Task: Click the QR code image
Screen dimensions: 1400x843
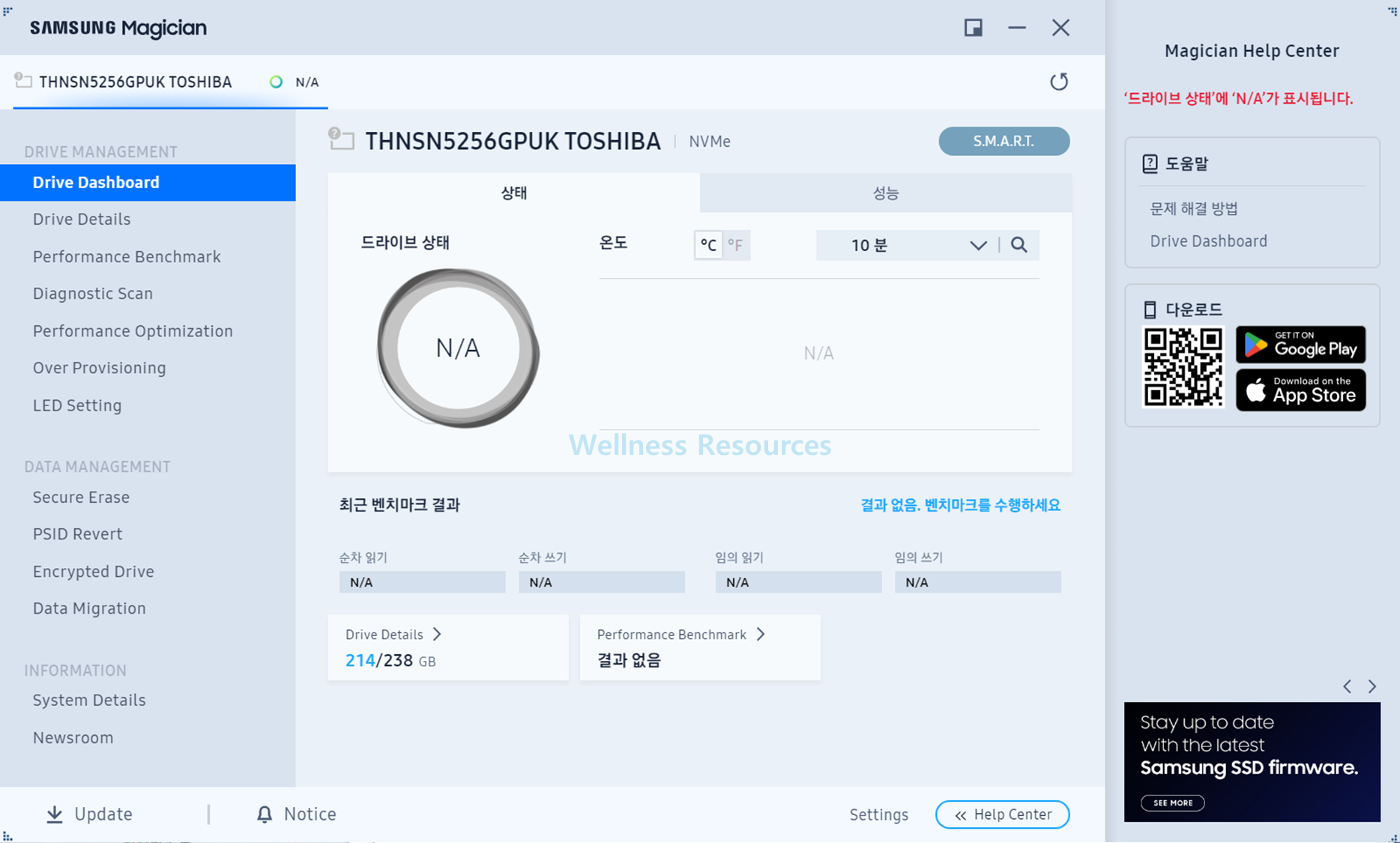Action: pyautogui.click(x=1183, y=367)
